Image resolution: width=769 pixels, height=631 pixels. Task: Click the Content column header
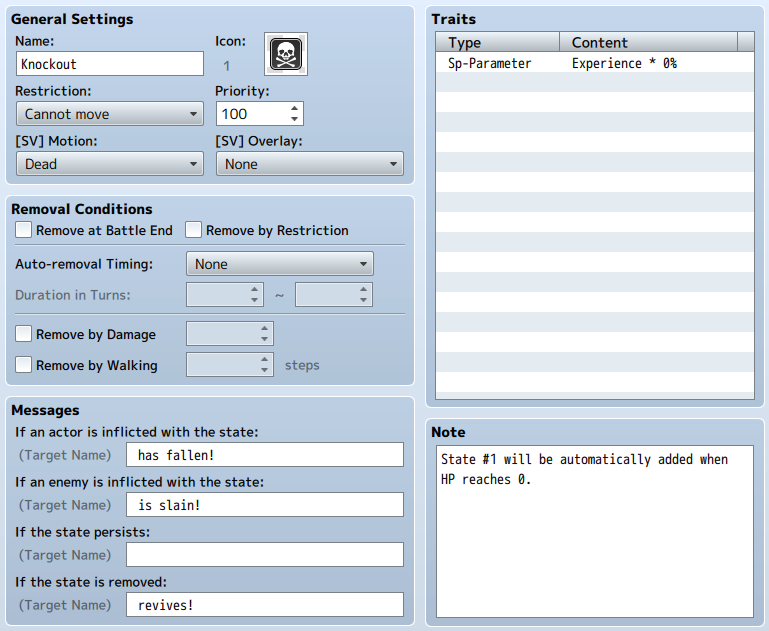pyautogui.click(x=648, y=43)
